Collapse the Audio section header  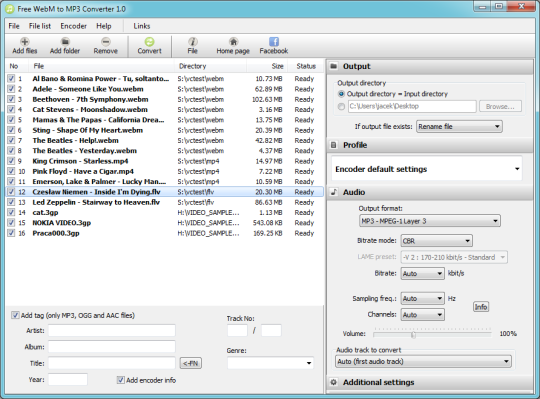(429, 192)
